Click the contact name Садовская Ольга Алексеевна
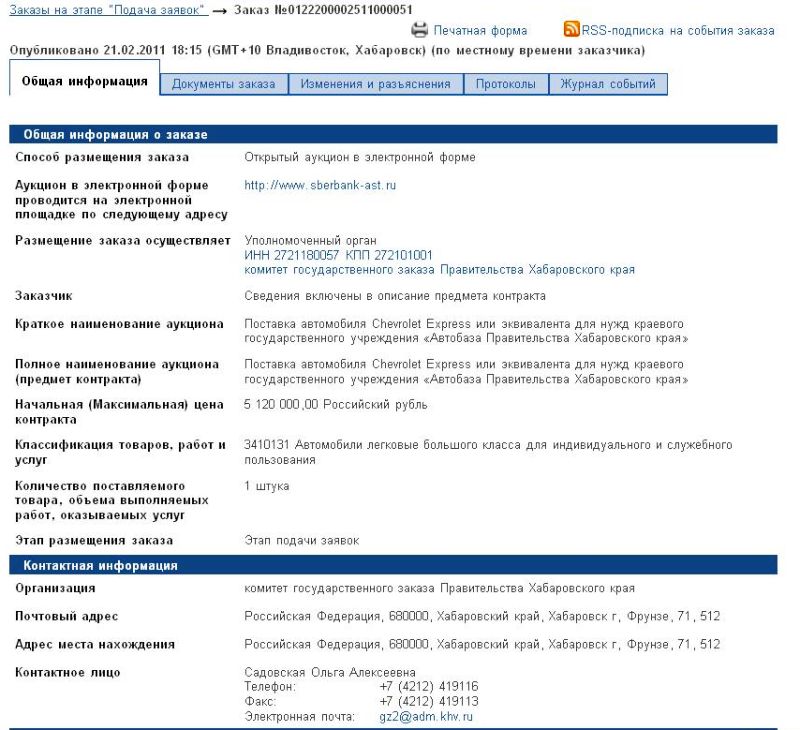Screen dimensions: 800x730 329,672
